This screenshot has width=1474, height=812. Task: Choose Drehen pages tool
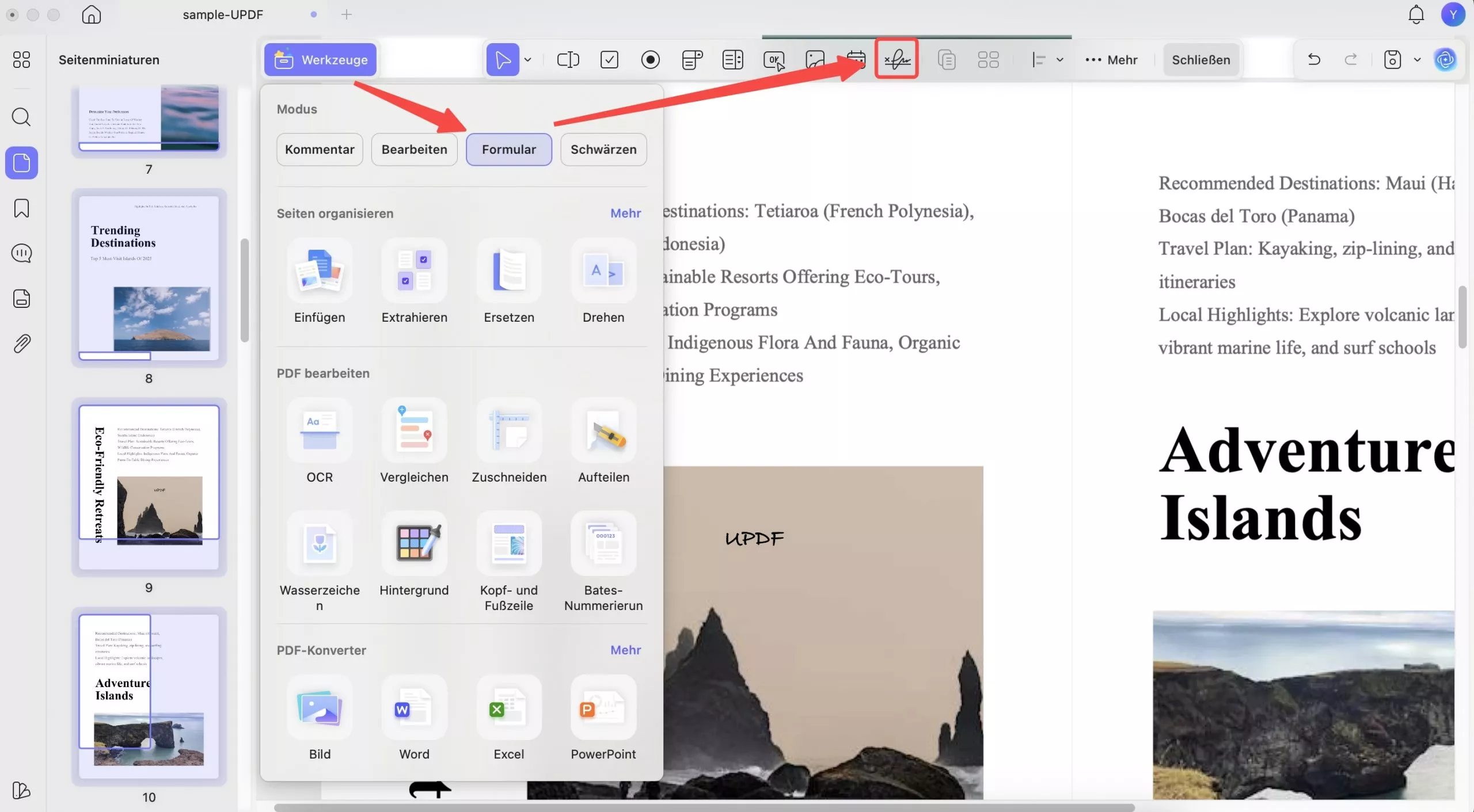[x=603, y=282]
